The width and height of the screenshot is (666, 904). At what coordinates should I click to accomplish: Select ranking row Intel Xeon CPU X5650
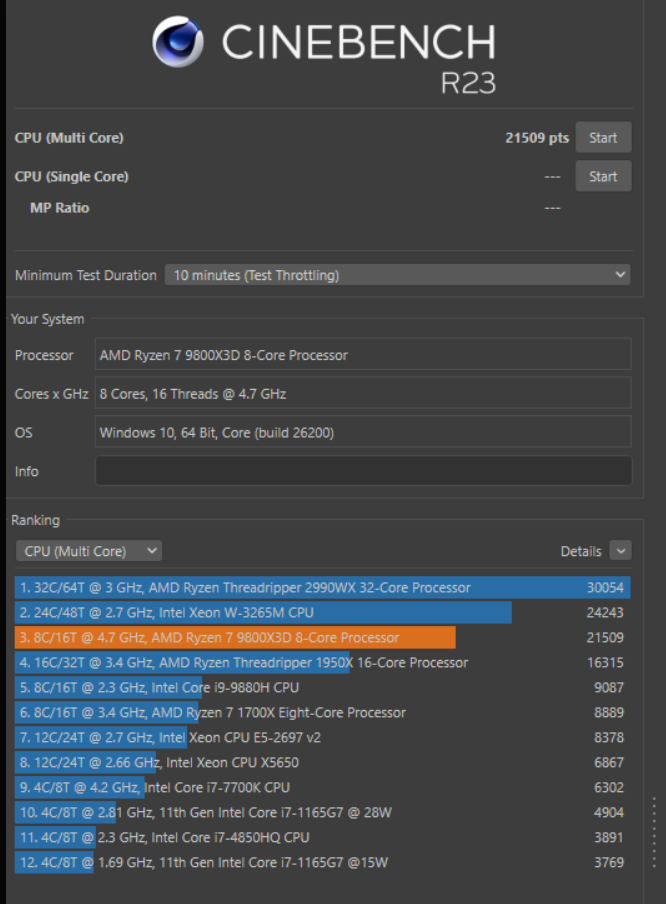tap(322, 762)
